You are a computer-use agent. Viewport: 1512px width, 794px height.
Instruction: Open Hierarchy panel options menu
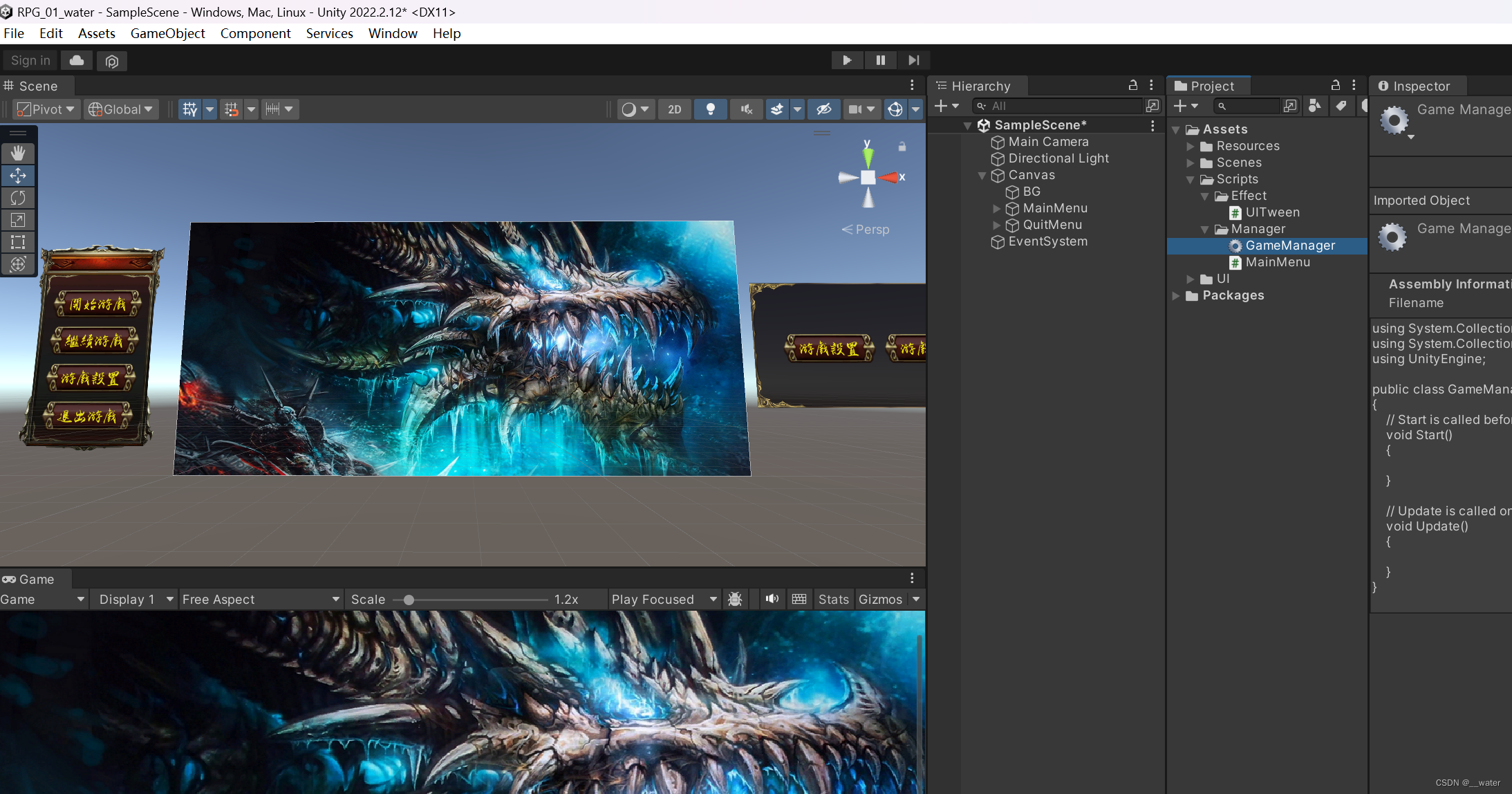[x=1151, y=85]
